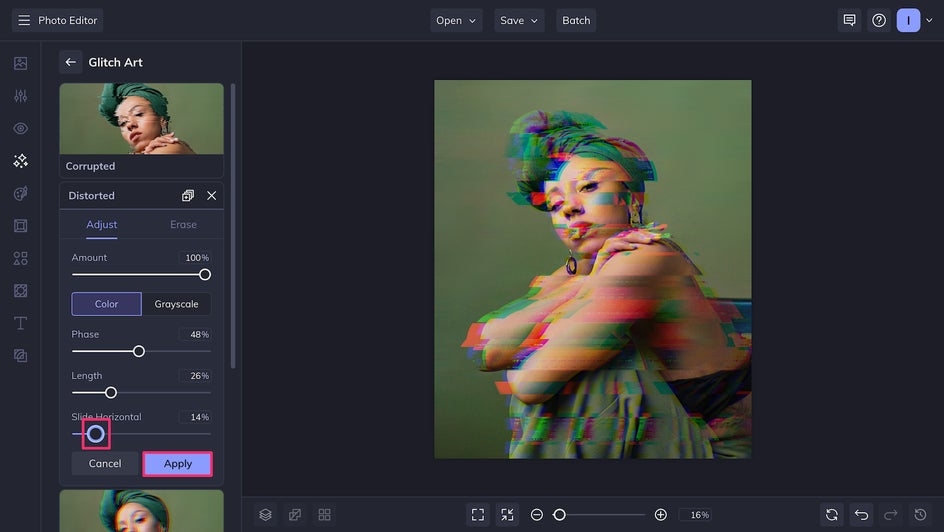The height and width of the screenshot is (532, 944).
Task: Click the Batch button
Action: (576, 20)
